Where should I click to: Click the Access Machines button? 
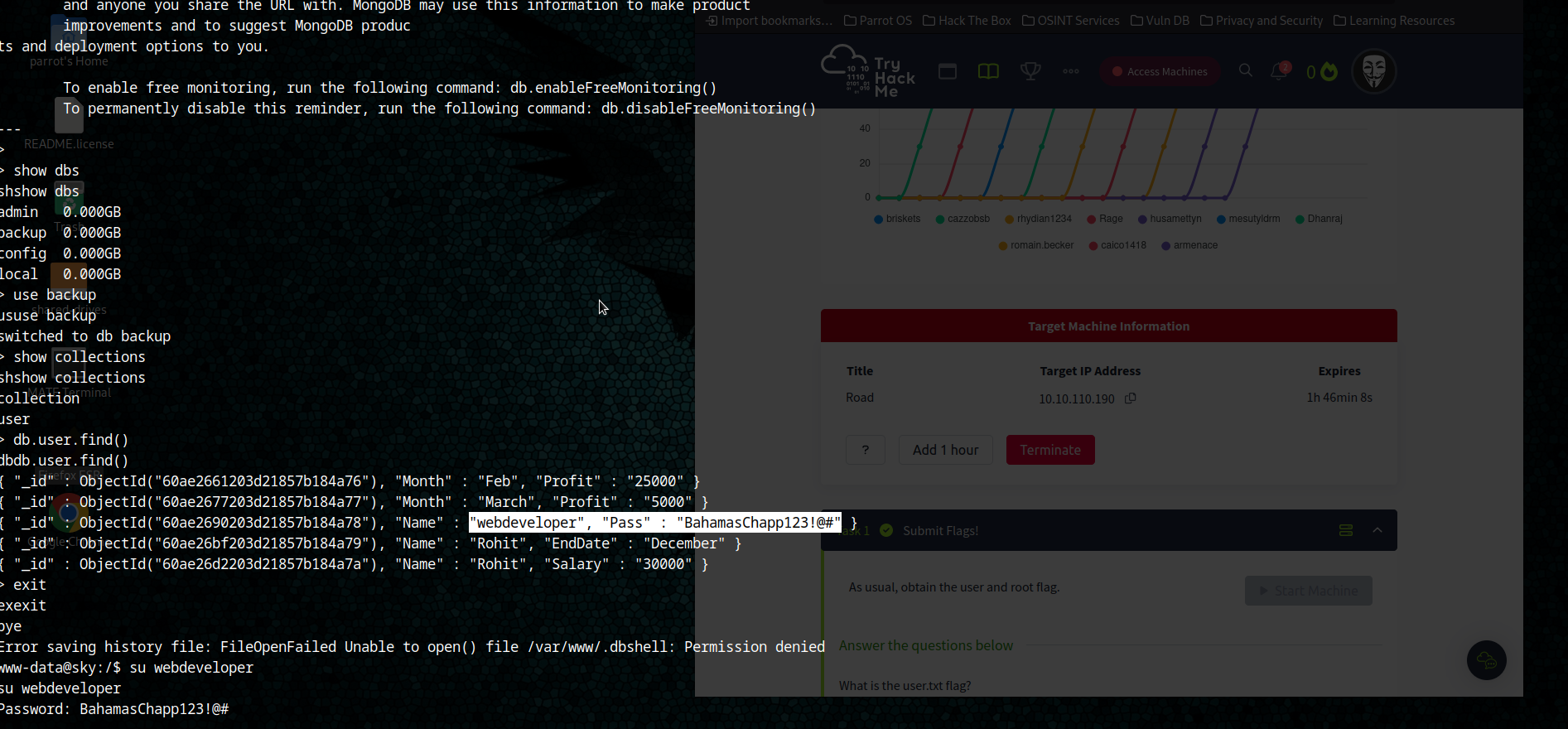1160,72
